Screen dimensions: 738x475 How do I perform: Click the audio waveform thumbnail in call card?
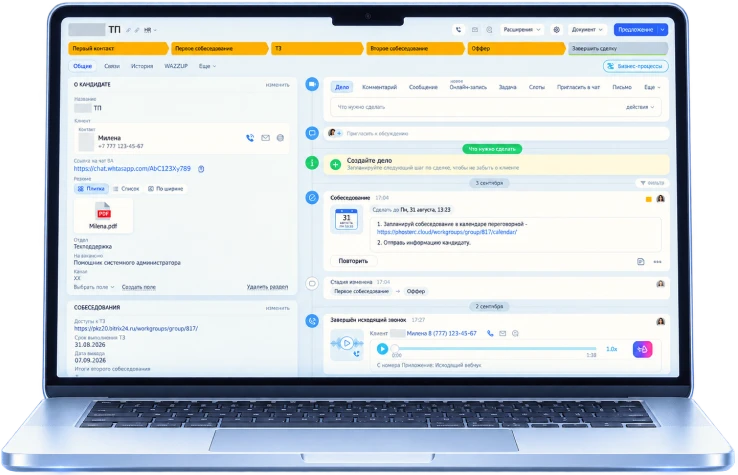pos(347,345)
